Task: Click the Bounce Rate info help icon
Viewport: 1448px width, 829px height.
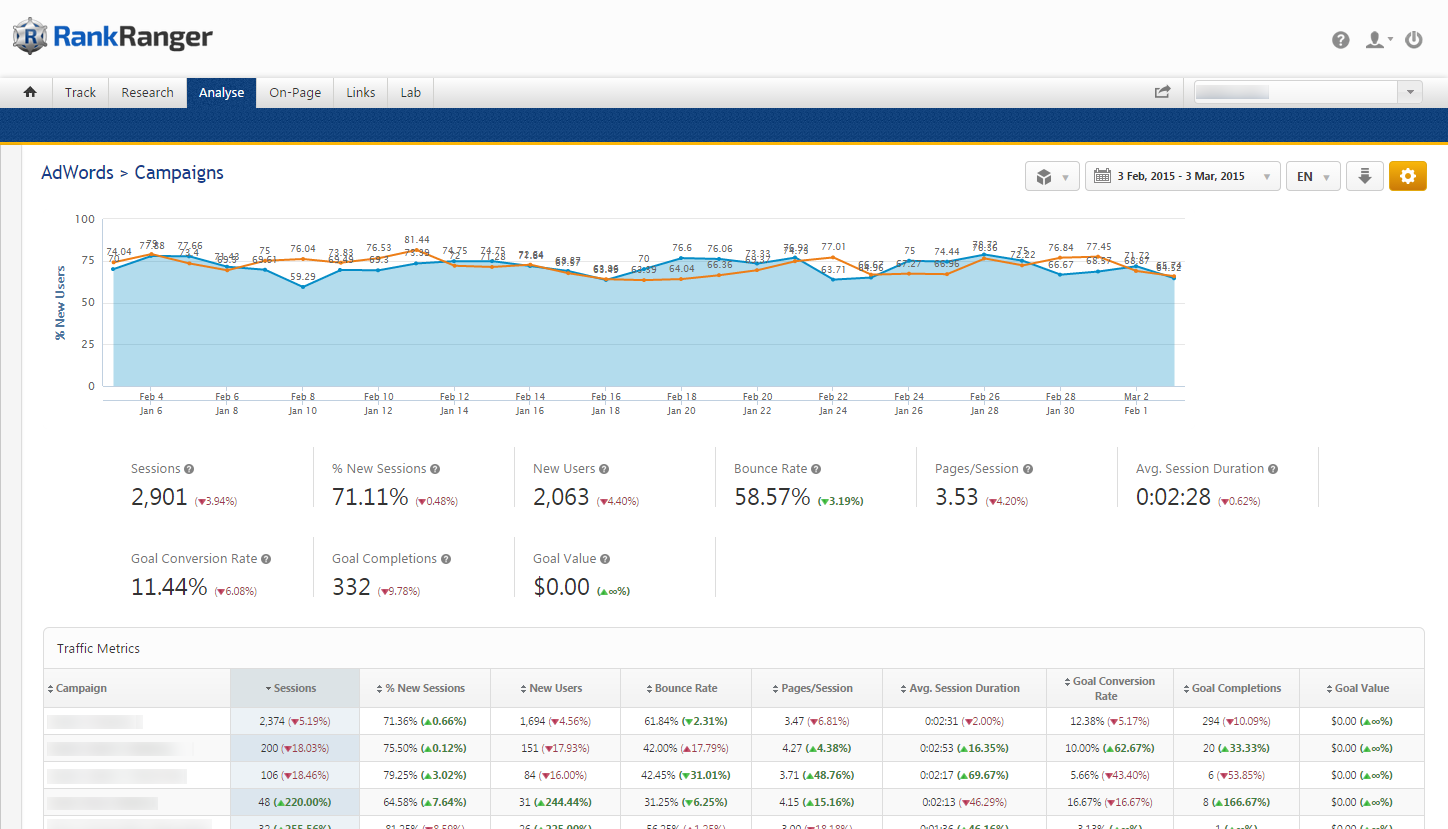Action: (816, 469)
